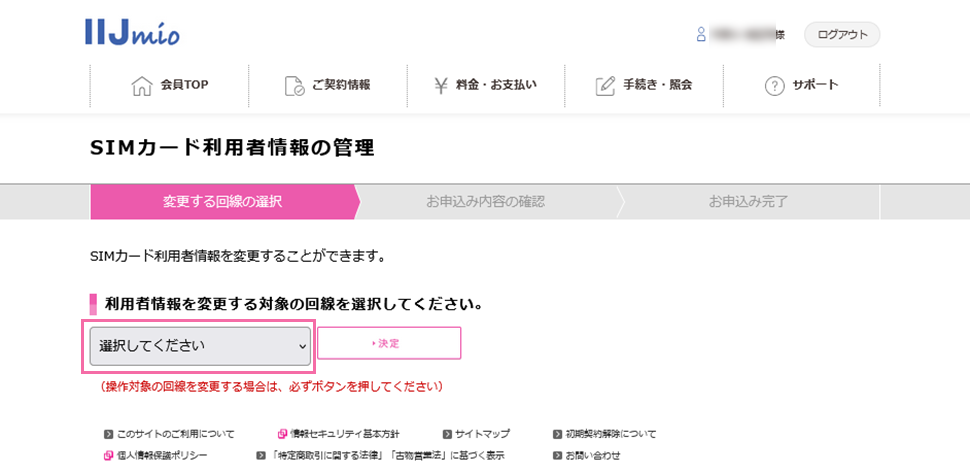Click the document icon for ご契約情報
This screenshot has height=473, width=970.
pyautogui.click(x=294, y=86)
